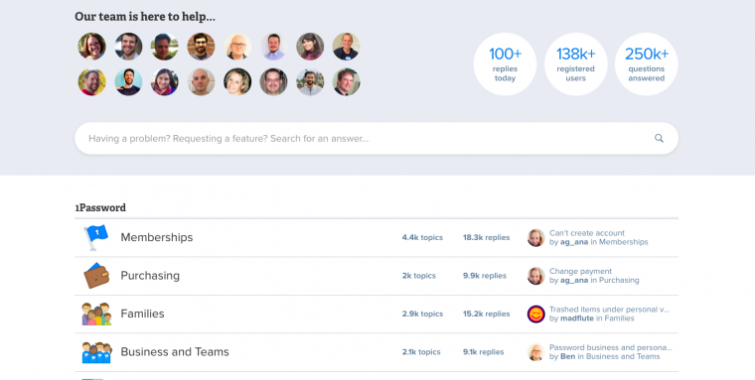Open the 'Can't create account' topic

587,233
